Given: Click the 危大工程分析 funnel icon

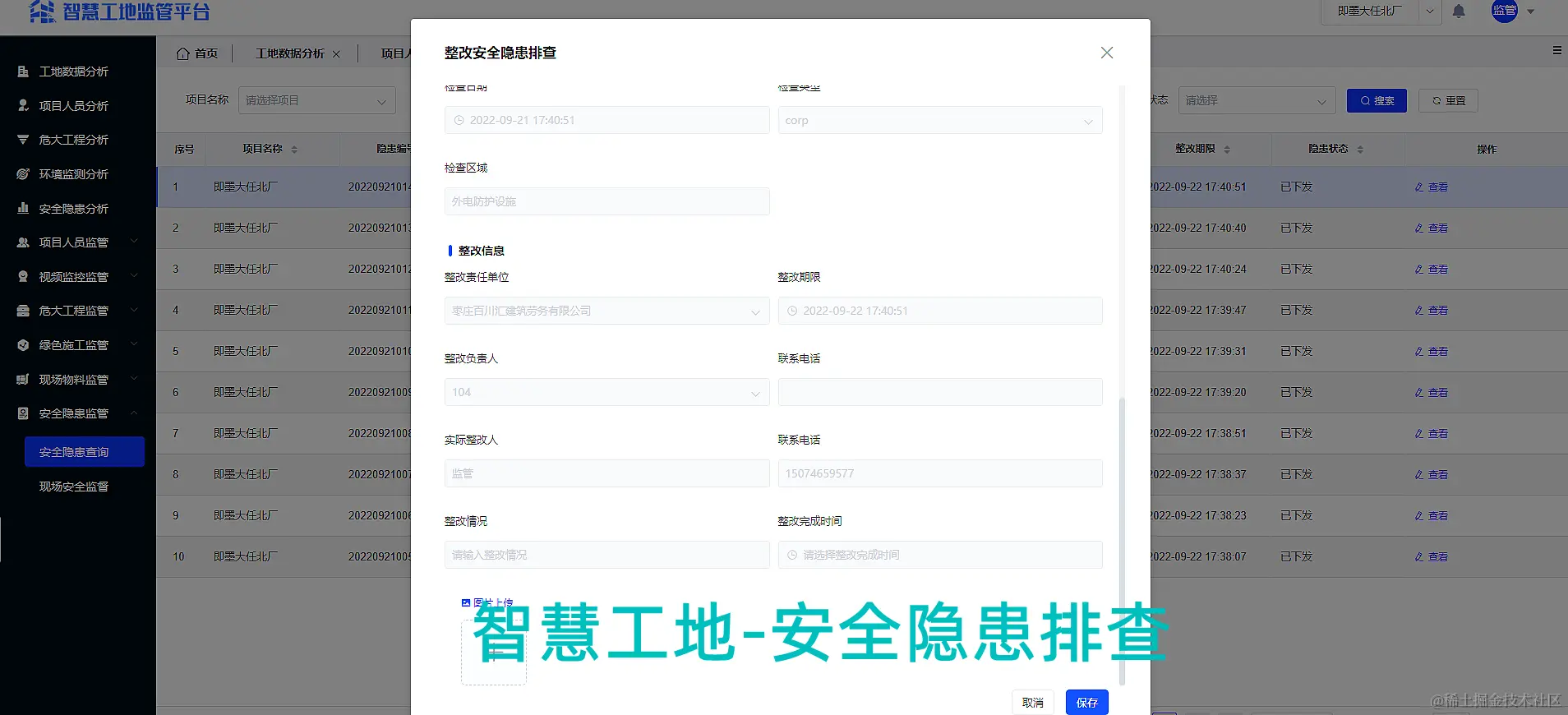Looking at the screenshot, I should [23, 140].
